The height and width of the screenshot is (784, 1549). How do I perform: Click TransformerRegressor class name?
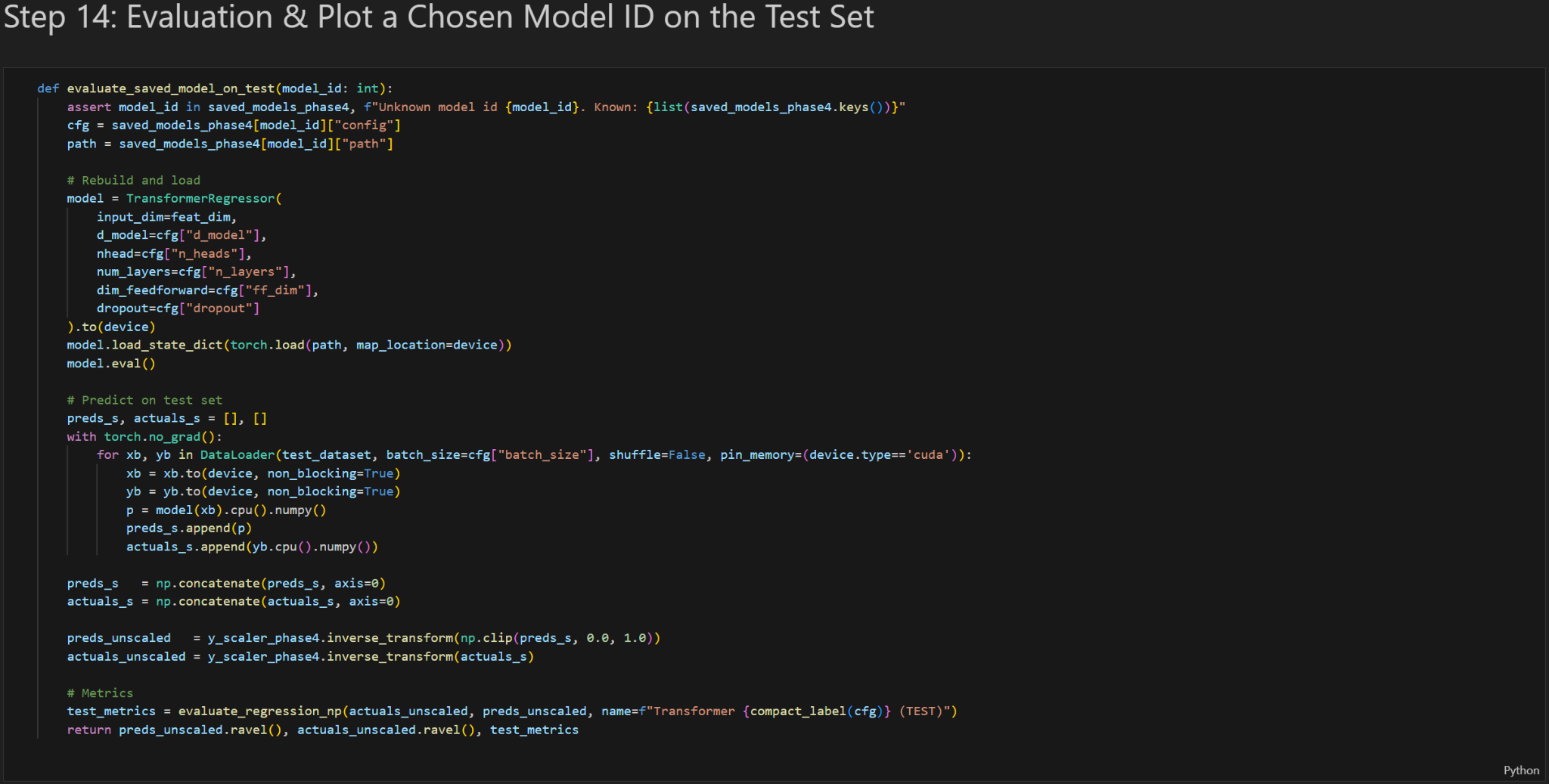(200, 198)
